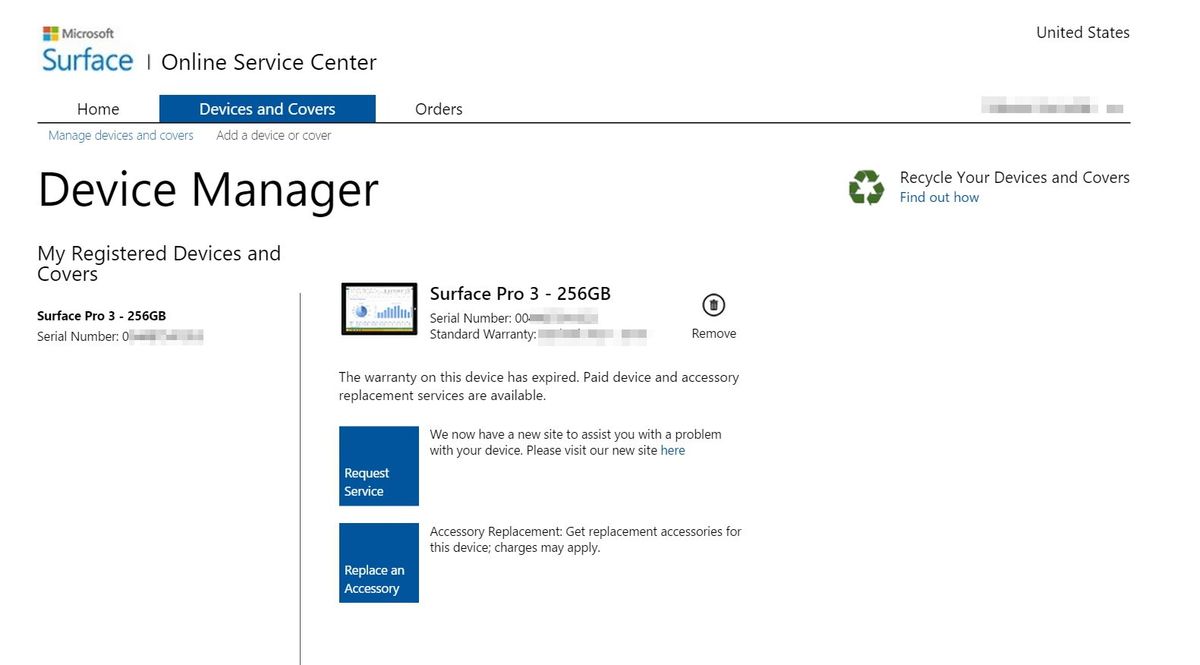1200x665 pixels.
Task: Click the Request Service button
Action: coord(378,466)
